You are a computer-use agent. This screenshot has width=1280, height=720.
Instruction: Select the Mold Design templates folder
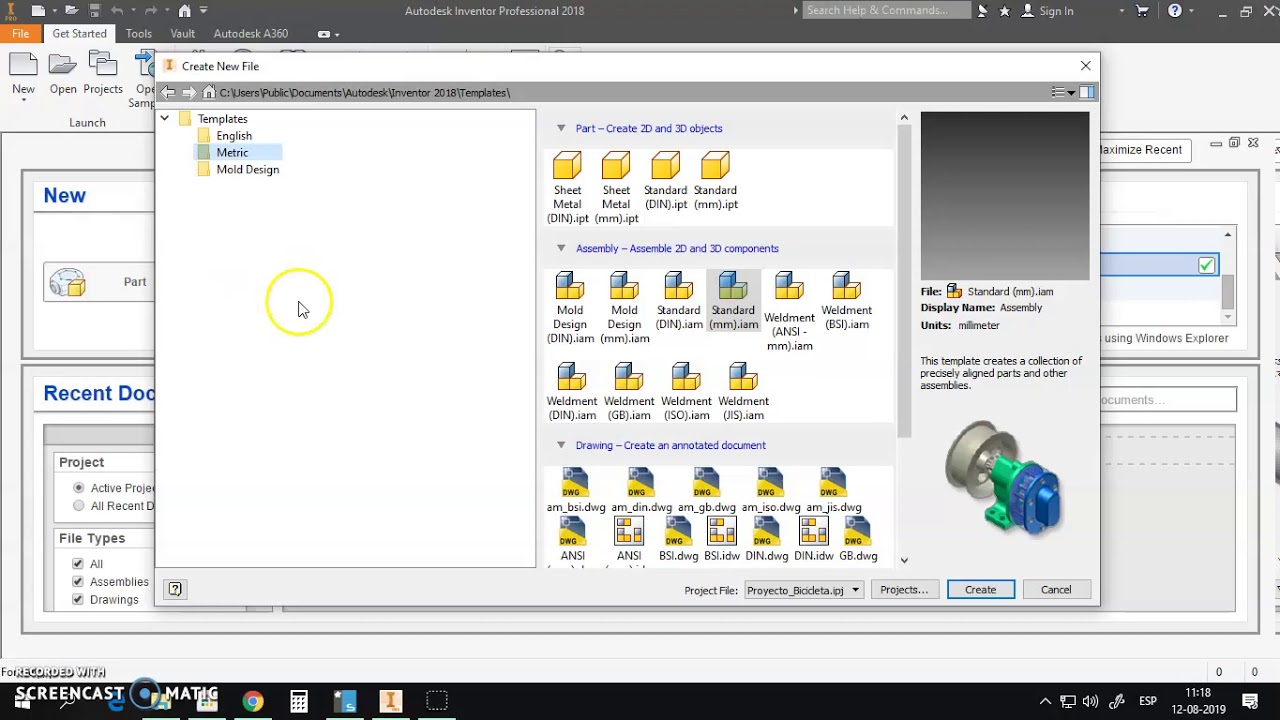pos(247,170)
